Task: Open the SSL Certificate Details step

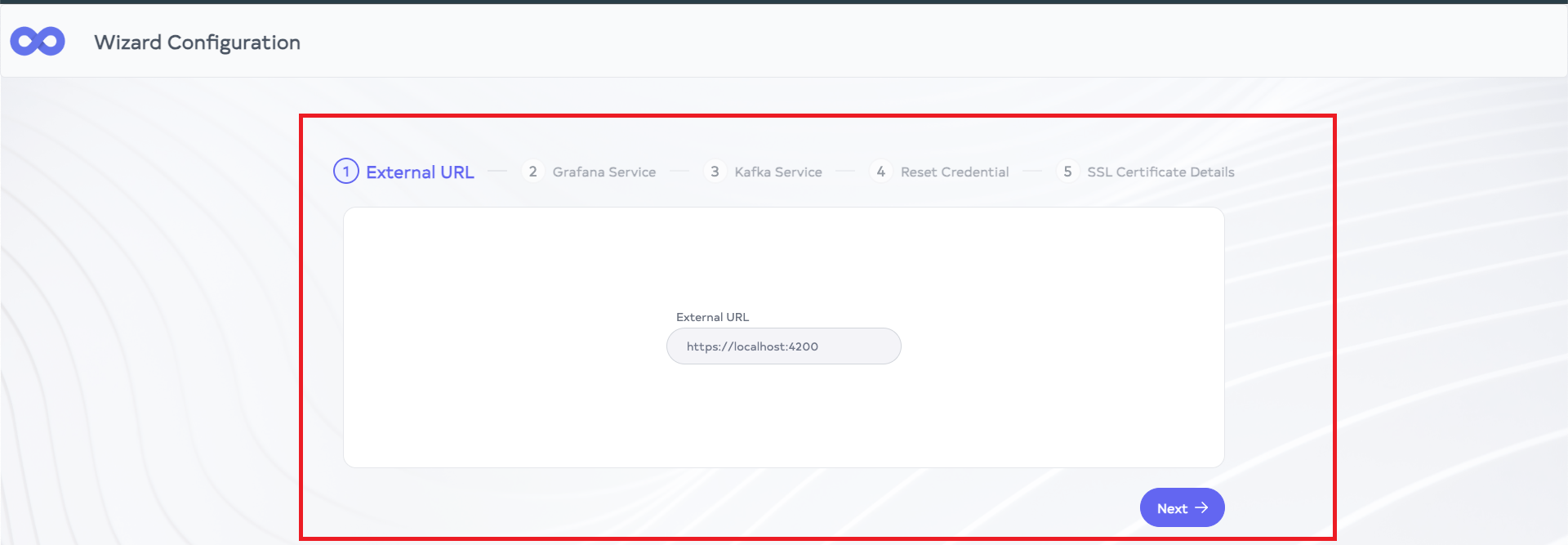Action: tap(1160, 172)
